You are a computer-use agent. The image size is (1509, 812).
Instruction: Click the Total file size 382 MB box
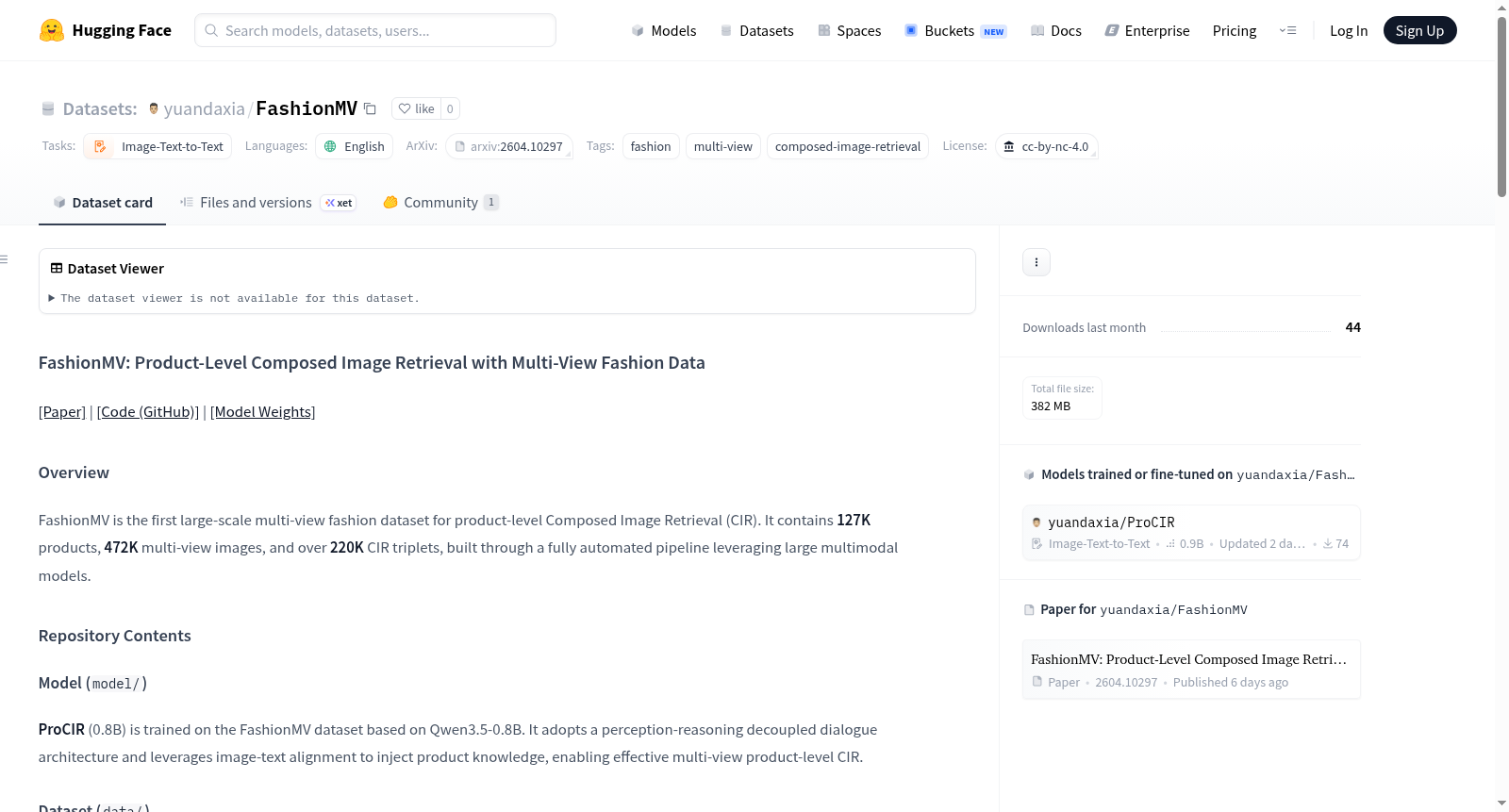1063,398
